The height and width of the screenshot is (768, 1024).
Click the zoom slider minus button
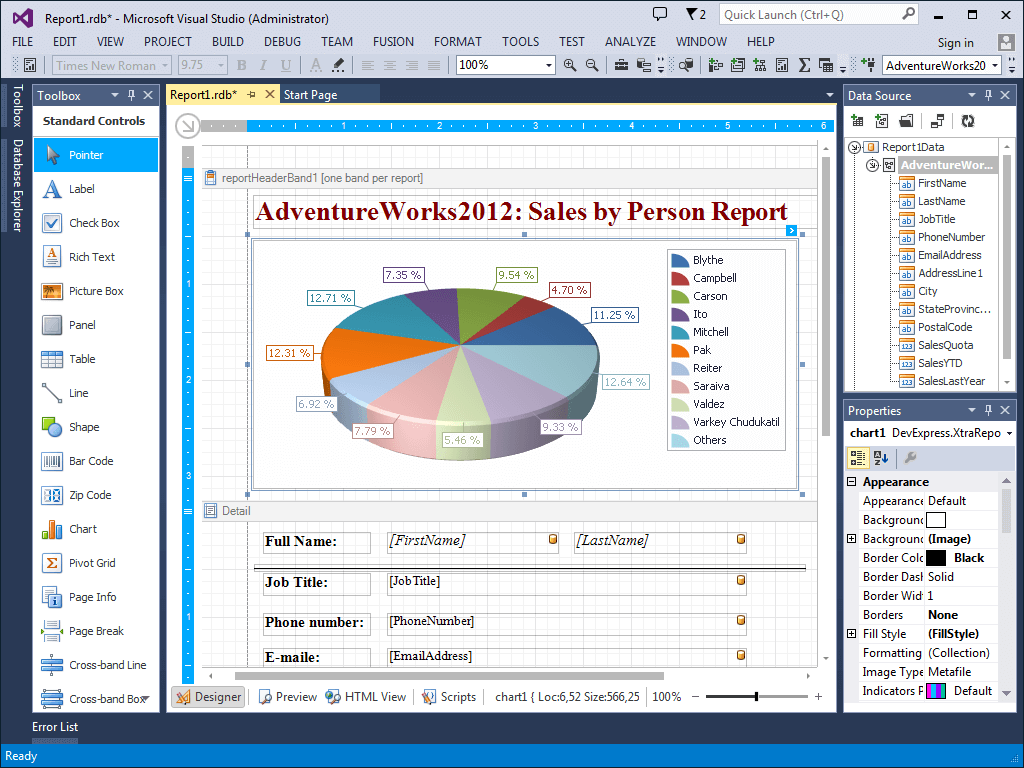pyautogui.click(x=696, y=697)
